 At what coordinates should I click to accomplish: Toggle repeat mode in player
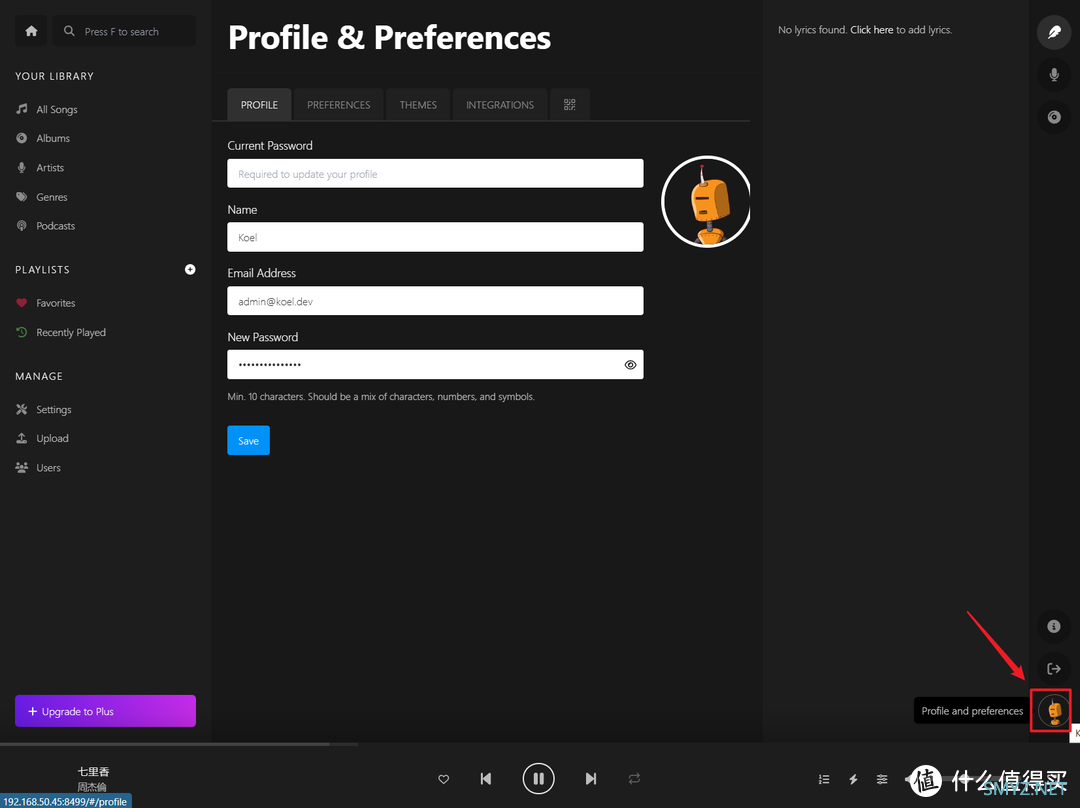(x=634, y=778)
